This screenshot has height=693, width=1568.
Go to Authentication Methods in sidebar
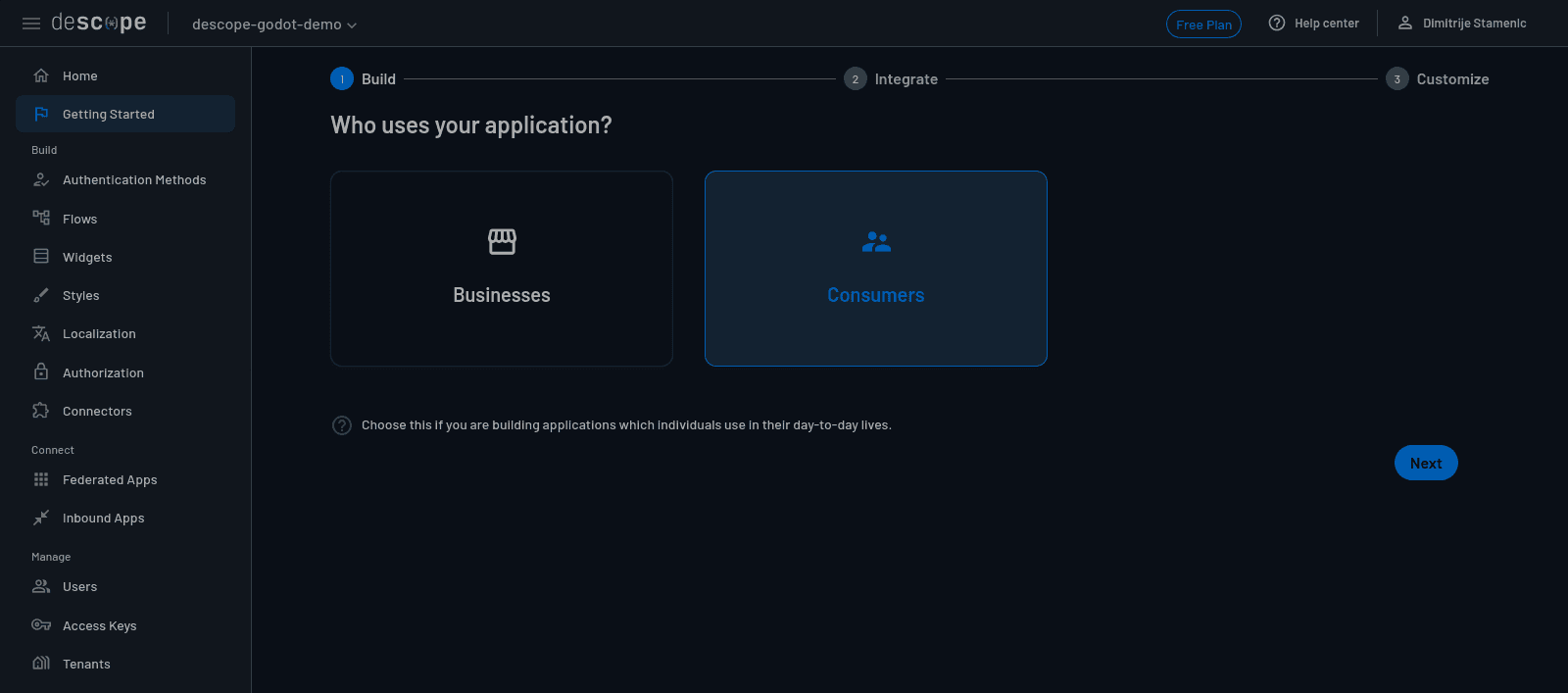tap(134, 180)
